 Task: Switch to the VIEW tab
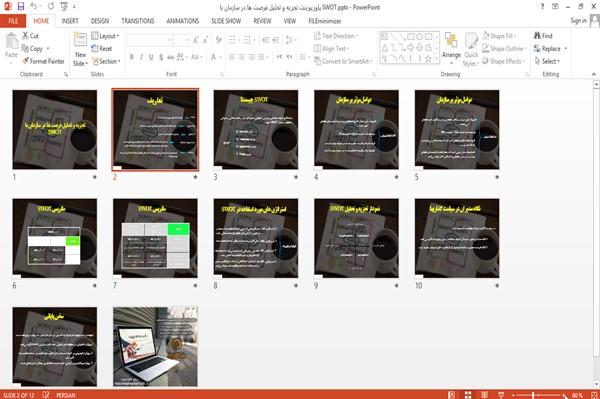(x=290, y=21)
